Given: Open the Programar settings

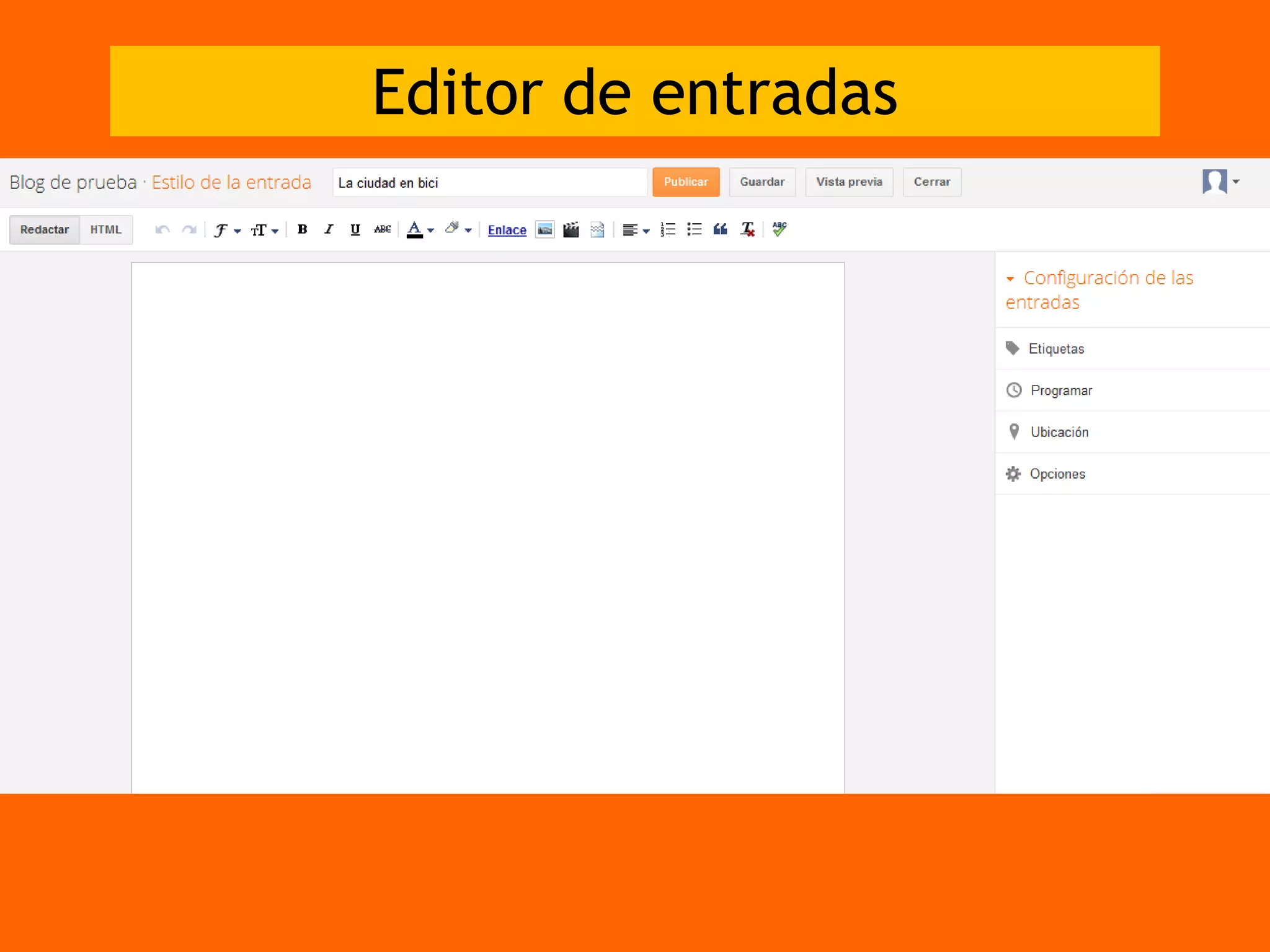Looking at the screenshot, I should point(1132,390).
